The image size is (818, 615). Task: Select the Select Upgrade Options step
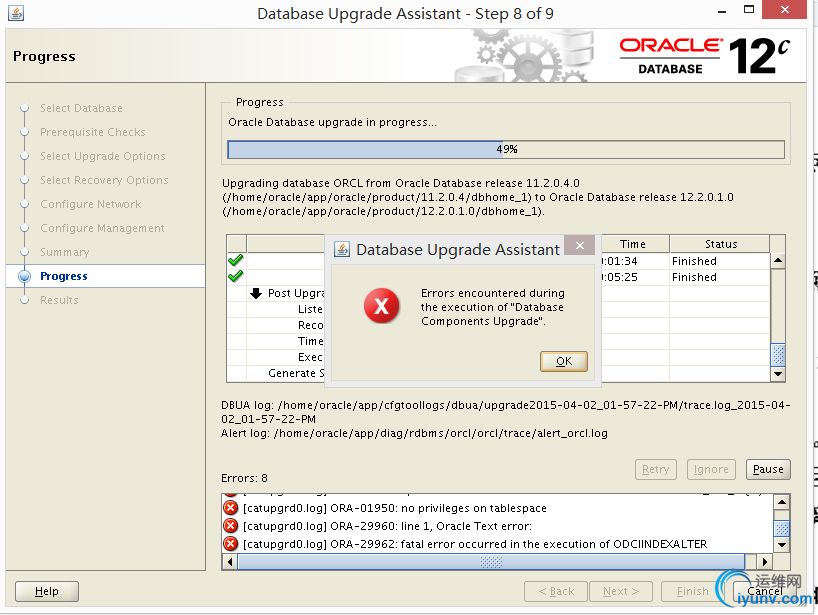103,156
